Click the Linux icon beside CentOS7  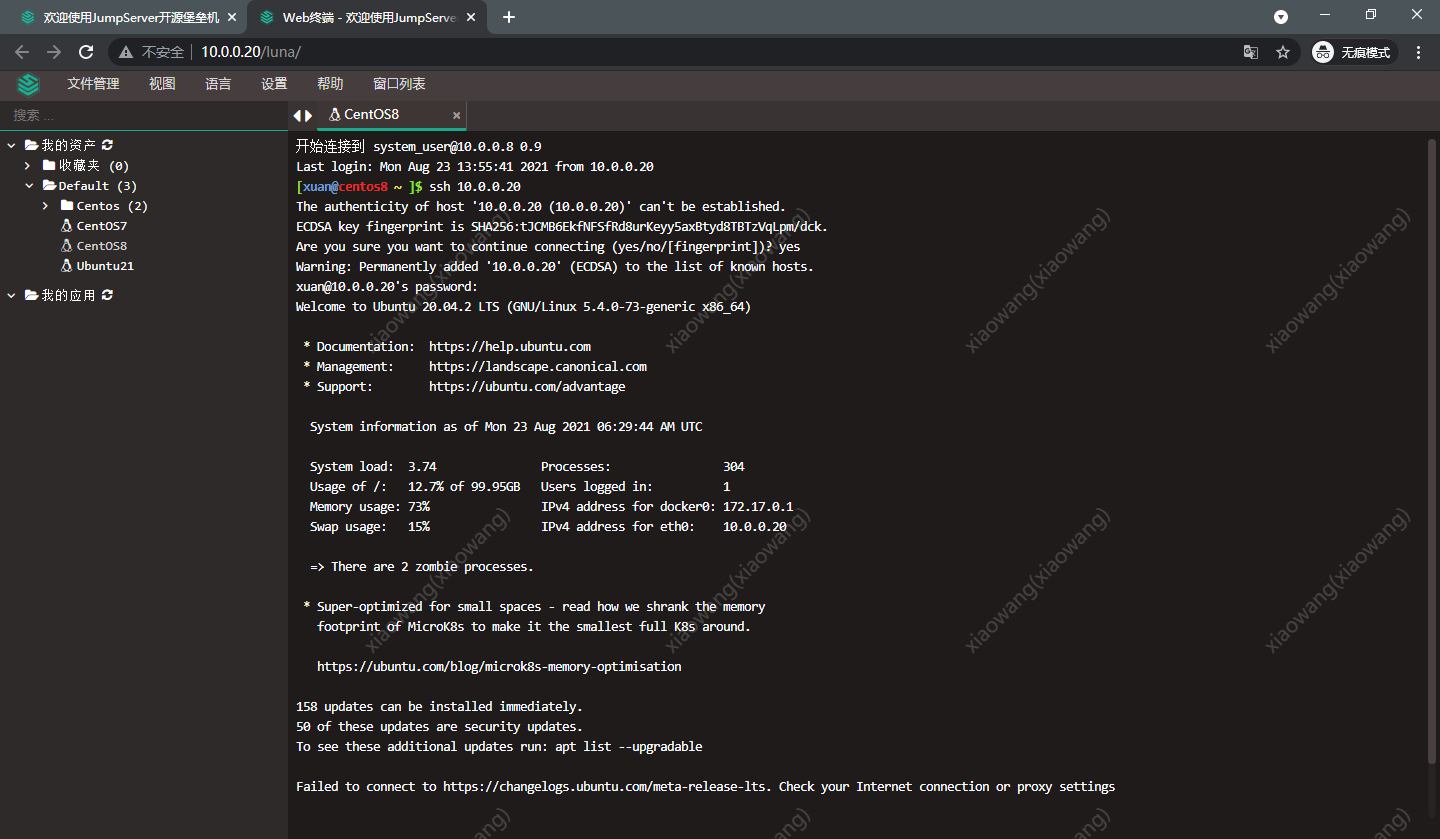[x=67, y=226]
